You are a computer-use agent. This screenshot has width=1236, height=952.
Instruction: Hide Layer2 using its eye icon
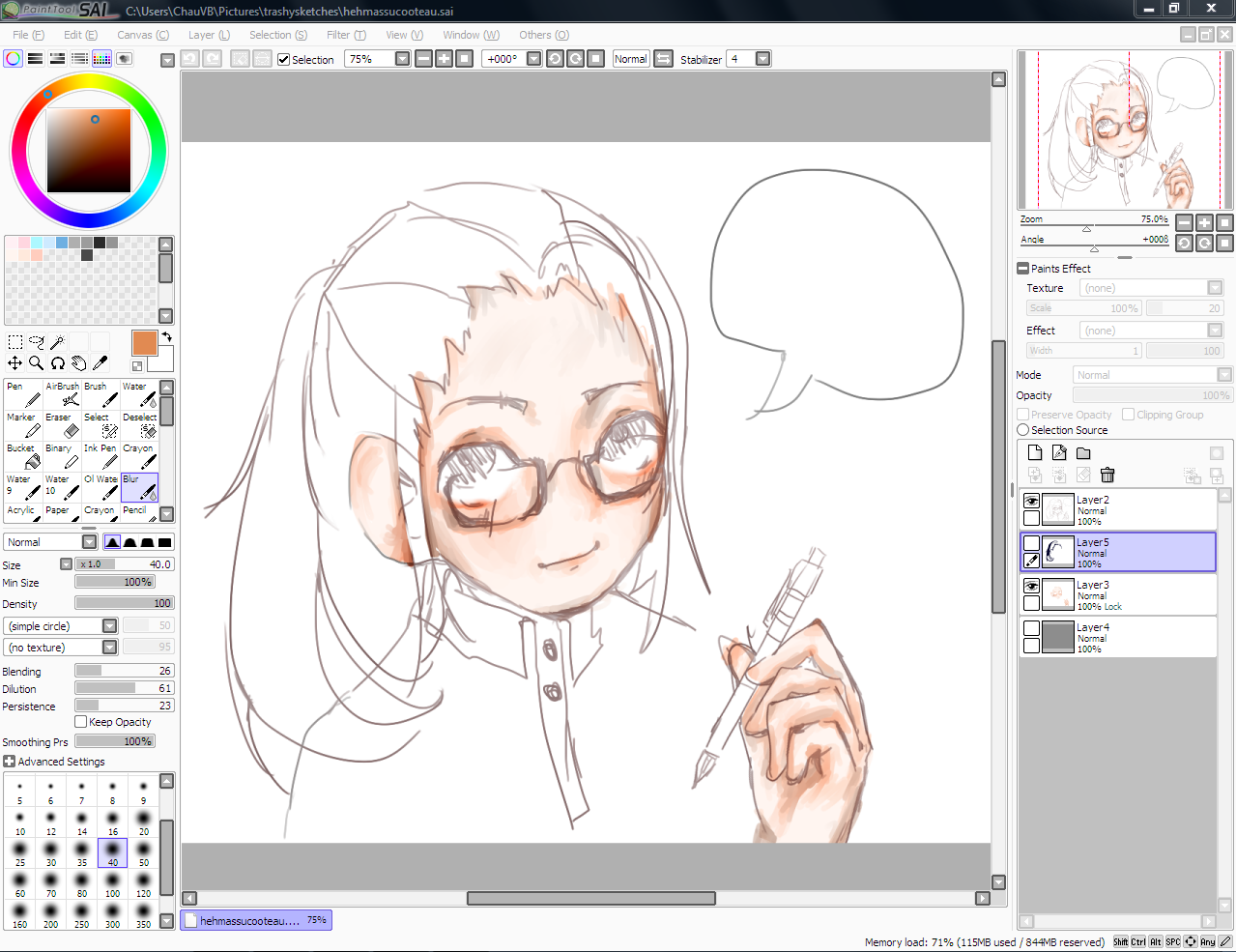1031,501
